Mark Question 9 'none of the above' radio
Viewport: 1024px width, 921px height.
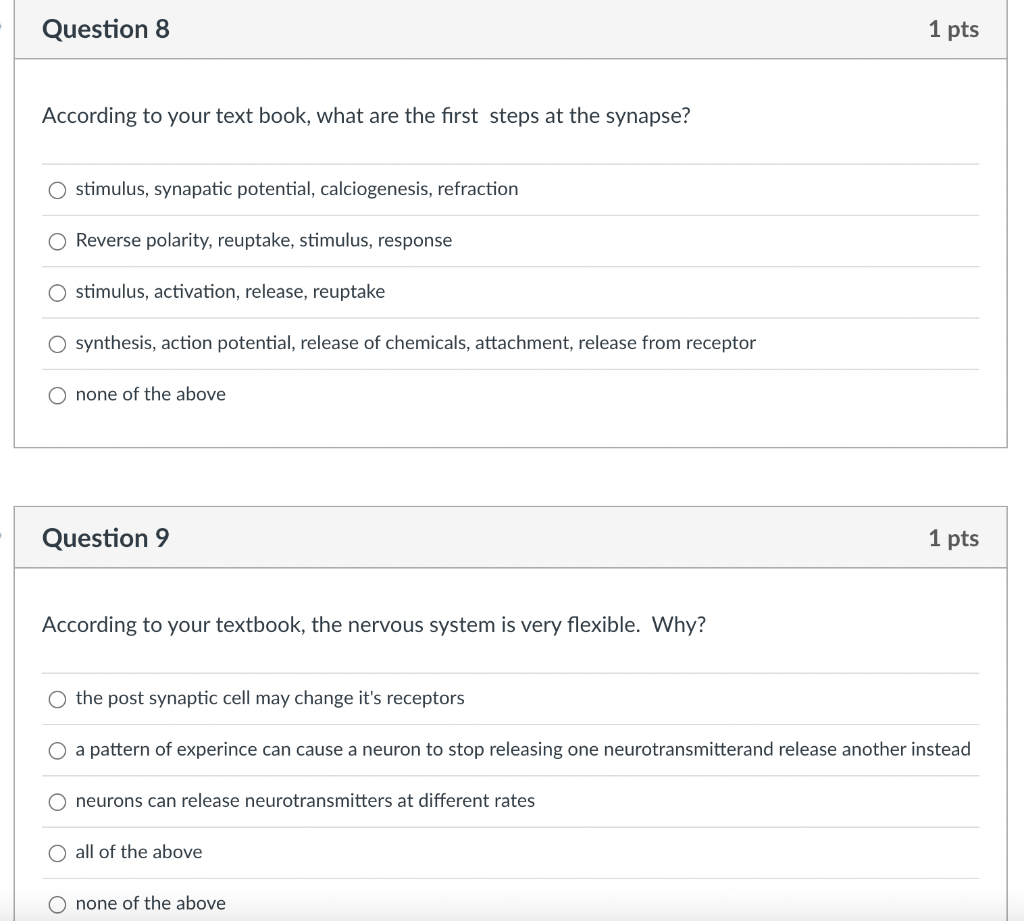[x=58, y=904]
